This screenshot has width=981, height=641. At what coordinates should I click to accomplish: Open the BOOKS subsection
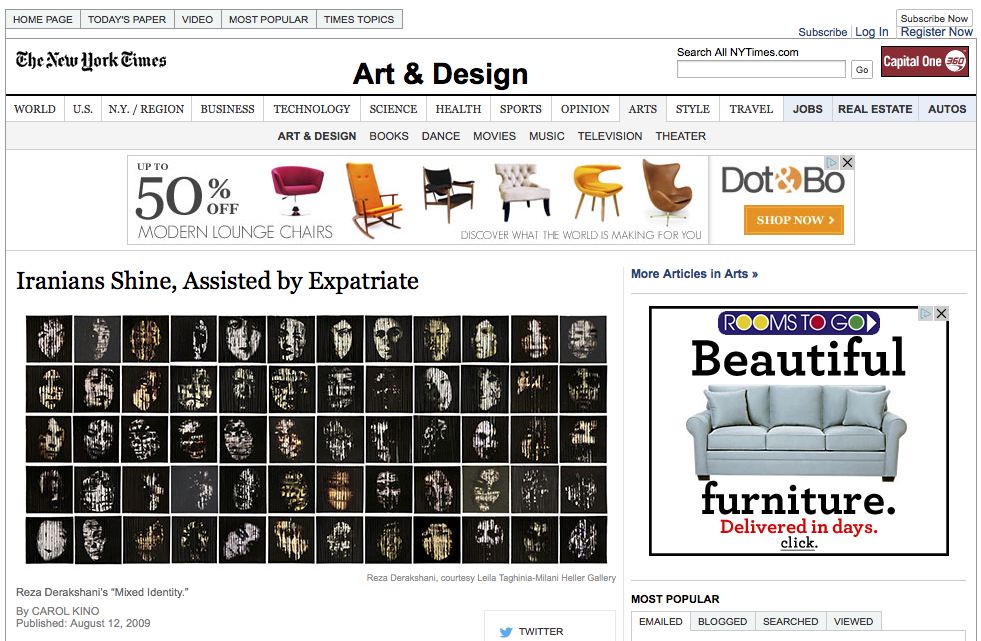pyautogui.click(x=389, y=136)
